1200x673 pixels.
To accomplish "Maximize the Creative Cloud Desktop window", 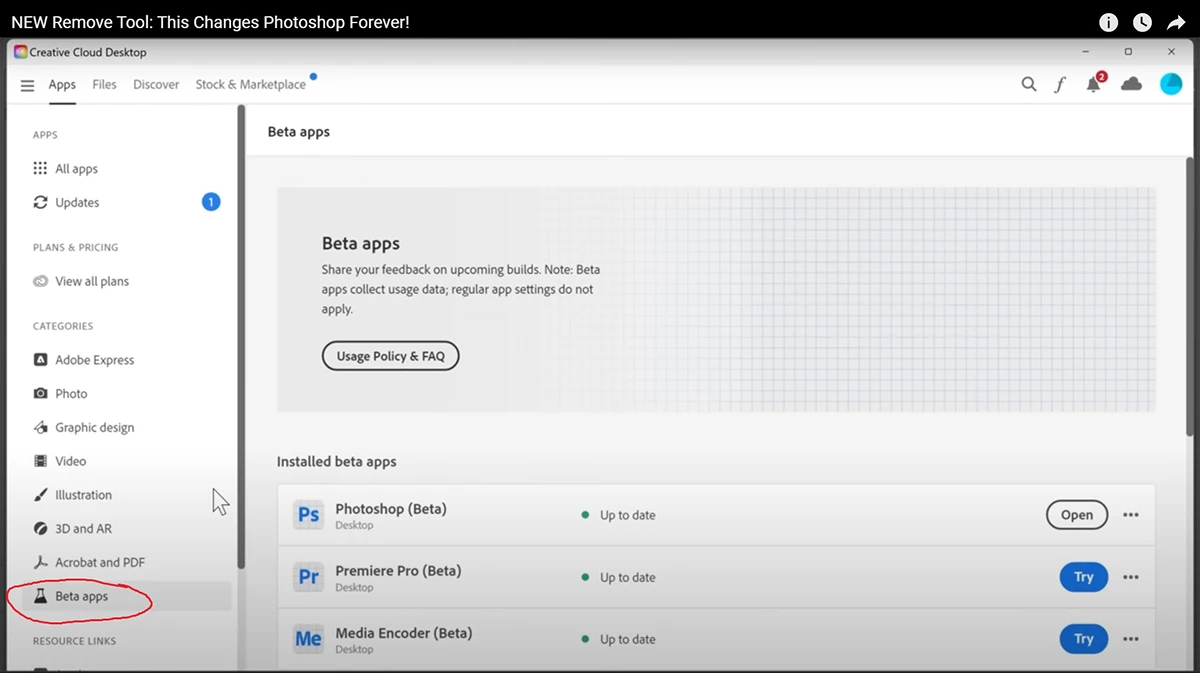I will point(1128,52).
